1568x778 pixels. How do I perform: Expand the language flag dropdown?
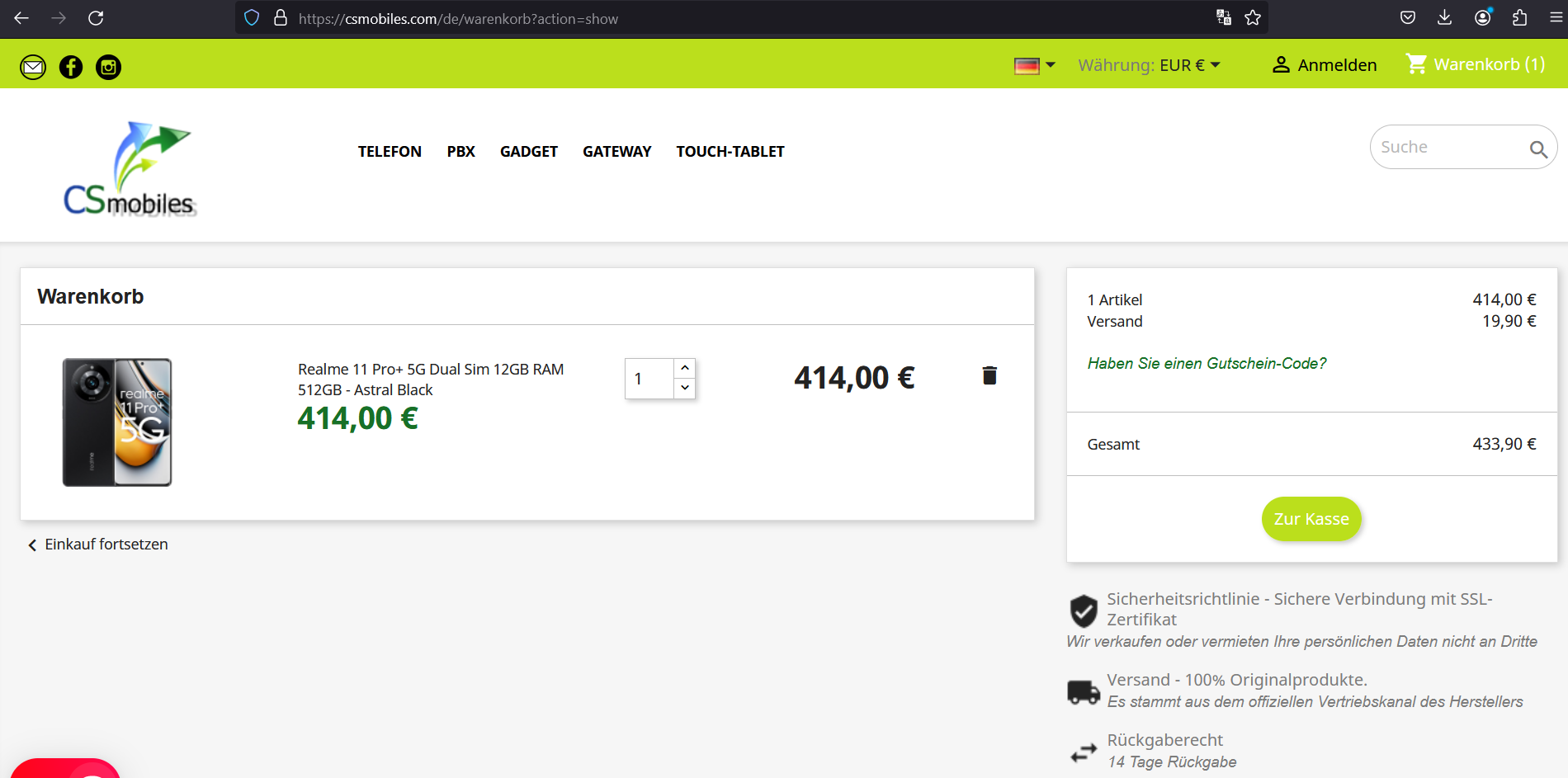click(x=1035, y=65)
